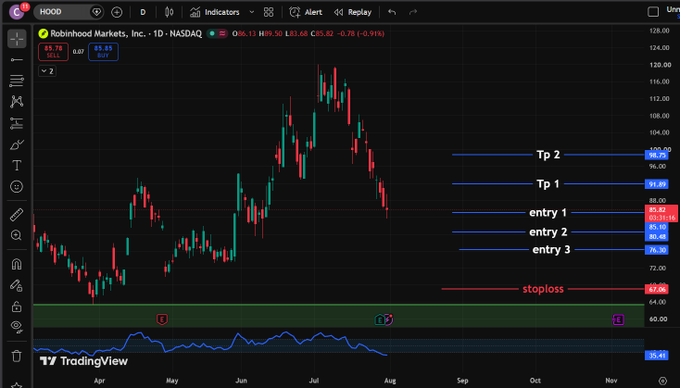Click the teal earnings E marker
This screenshot has width=680, height=388.
click(x=379, y=320)
